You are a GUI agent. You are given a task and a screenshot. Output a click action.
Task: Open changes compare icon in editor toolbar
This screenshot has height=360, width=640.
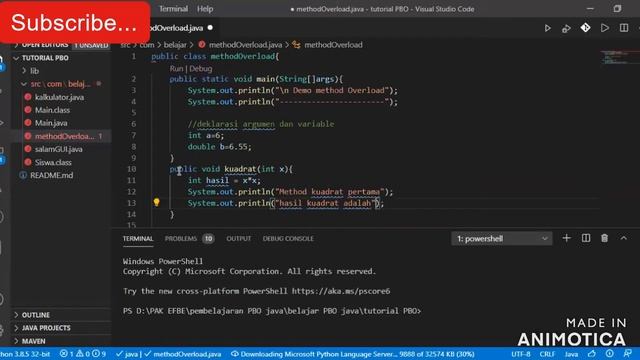tap(566, 28)
